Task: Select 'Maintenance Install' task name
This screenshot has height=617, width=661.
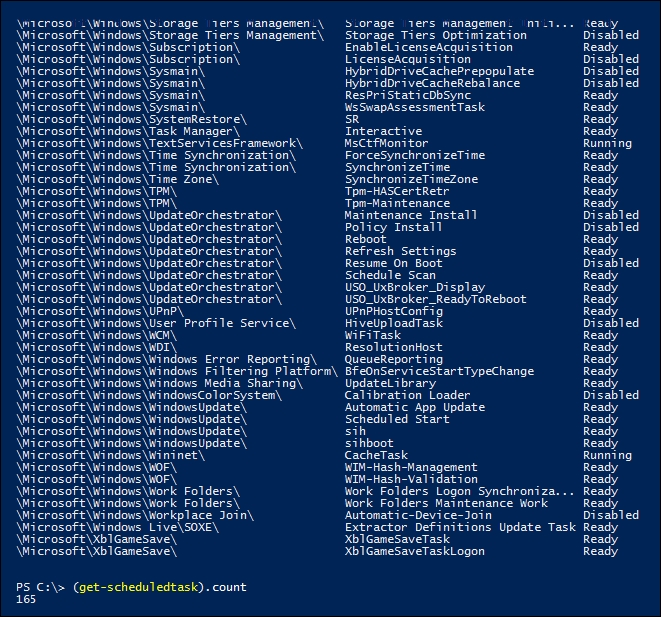Action: [411, 215]
